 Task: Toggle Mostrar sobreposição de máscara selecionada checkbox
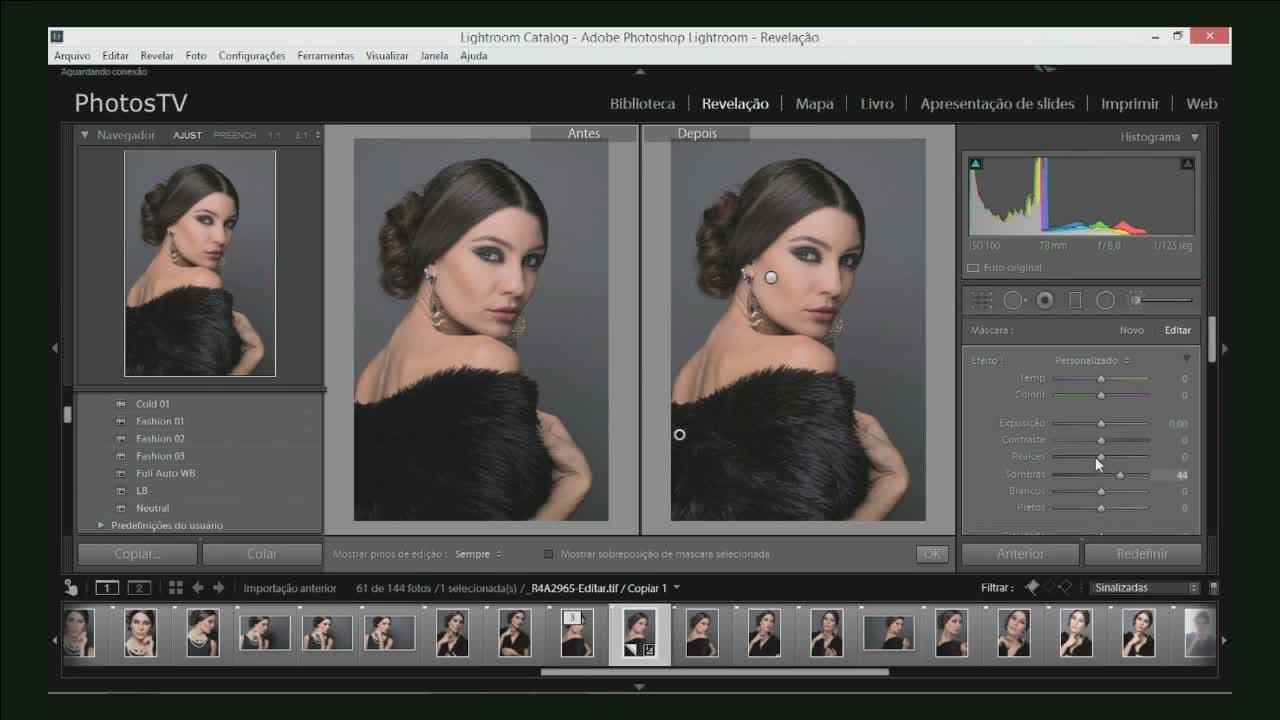(x=548, y=554)
